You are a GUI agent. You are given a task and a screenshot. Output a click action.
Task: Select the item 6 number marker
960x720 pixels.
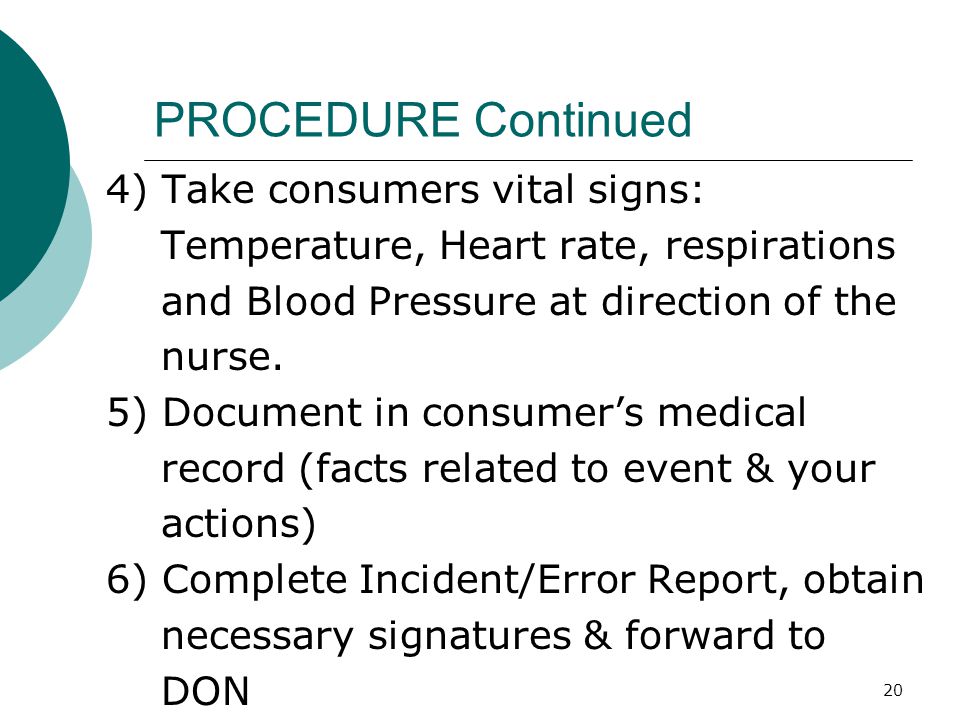click(127, 580)
